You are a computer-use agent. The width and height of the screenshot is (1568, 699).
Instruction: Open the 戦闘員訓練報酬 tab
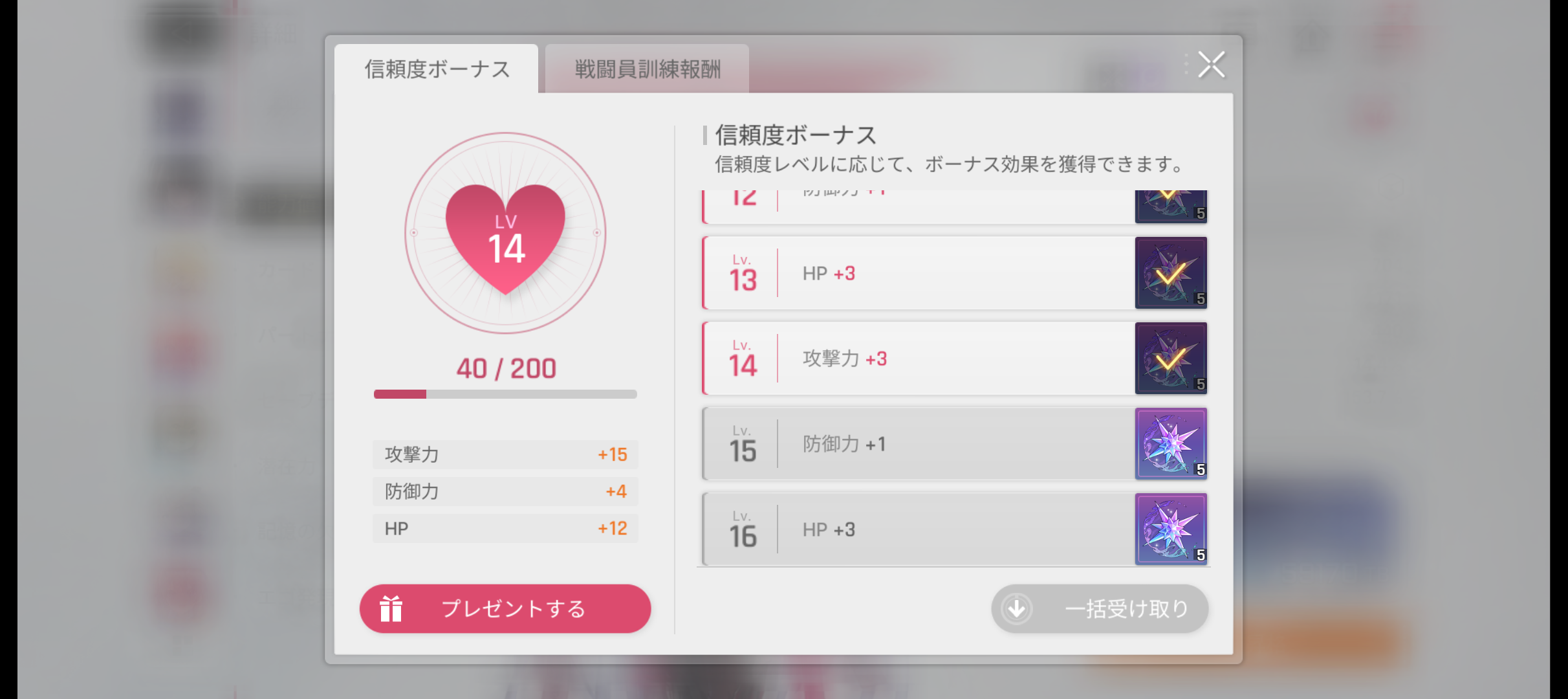pyautogui.click(x=648, y=69)
